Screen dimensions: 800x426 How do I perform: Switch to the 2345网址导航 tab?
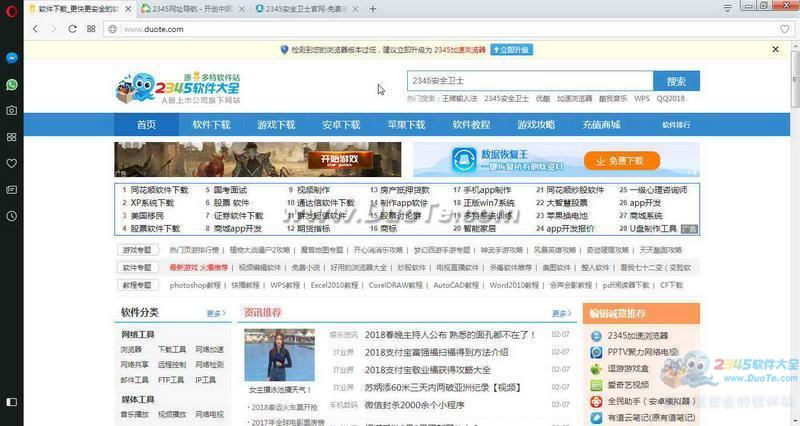pos(190,9)
